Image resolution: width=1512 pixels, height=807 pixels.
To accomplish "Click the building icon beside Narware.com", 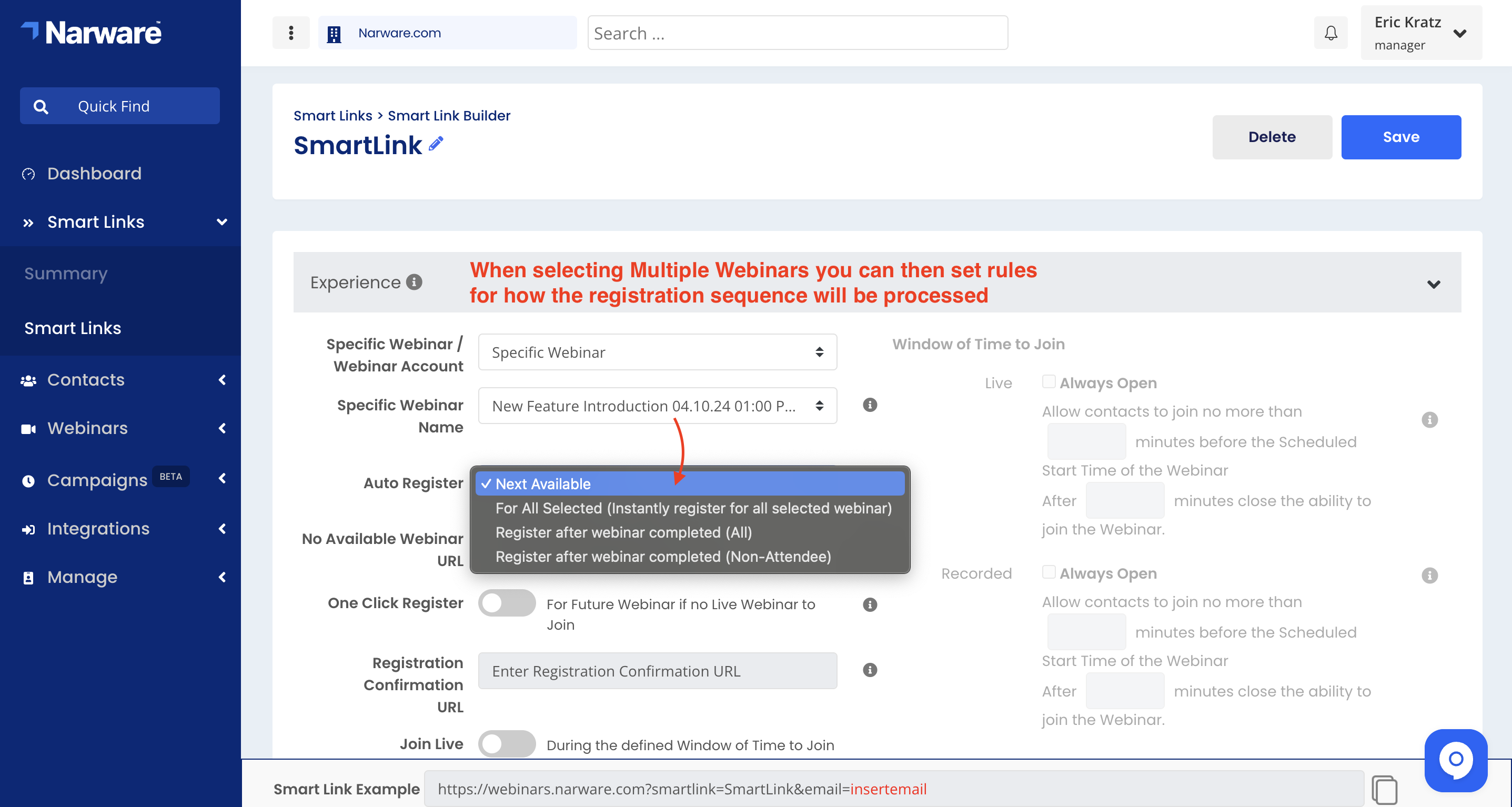I will coord(334,34).
